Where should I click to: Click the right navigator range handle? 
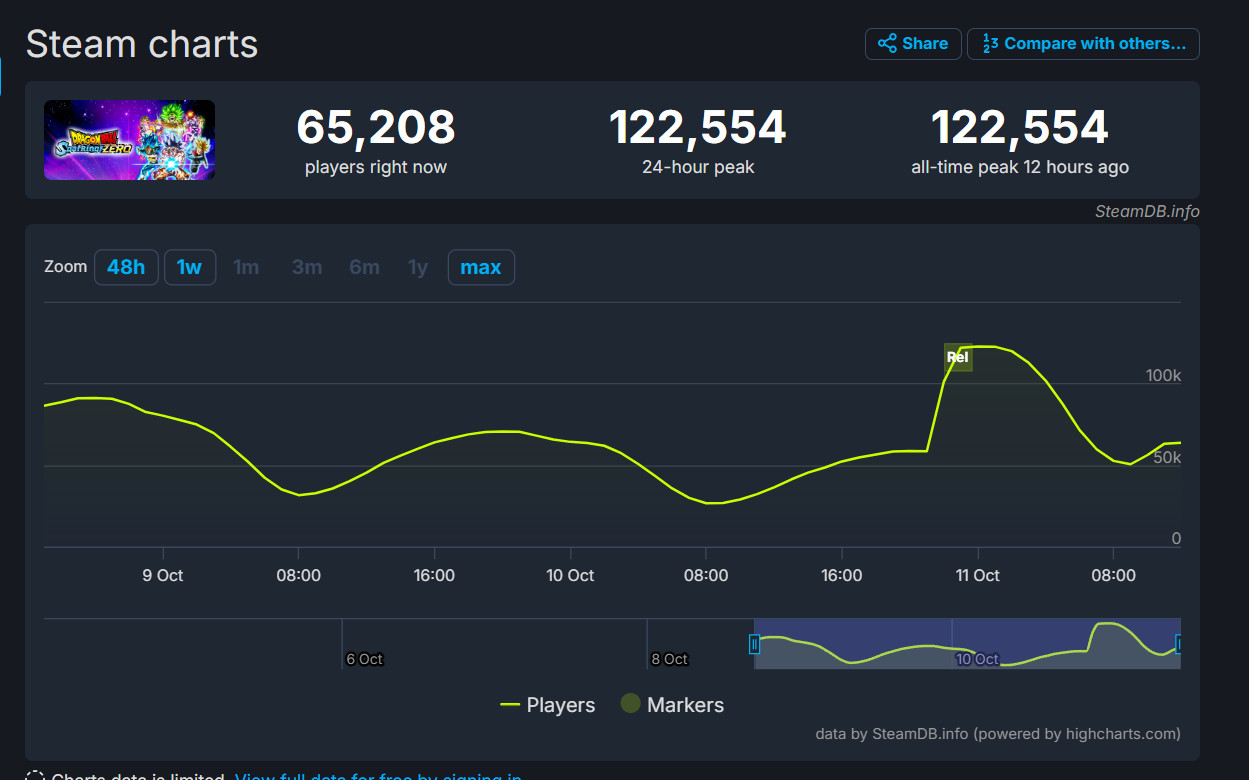point(1179,644)
